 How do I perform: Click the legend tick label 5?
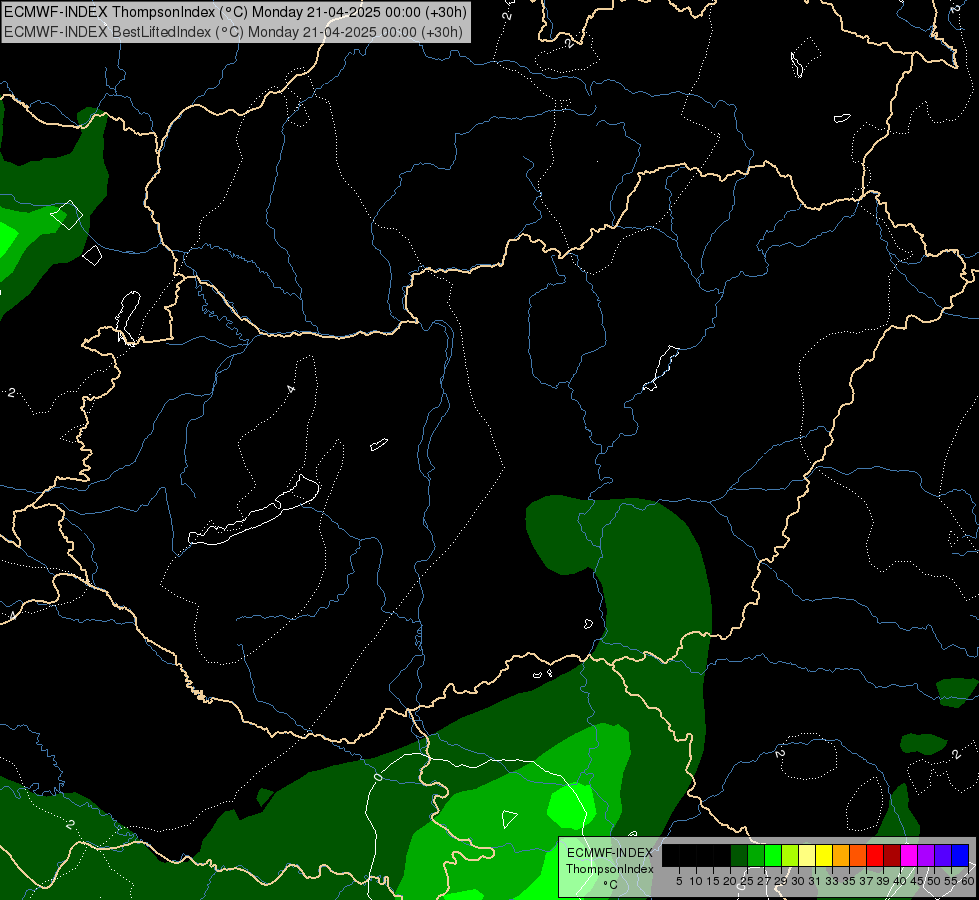pos(679,881)
